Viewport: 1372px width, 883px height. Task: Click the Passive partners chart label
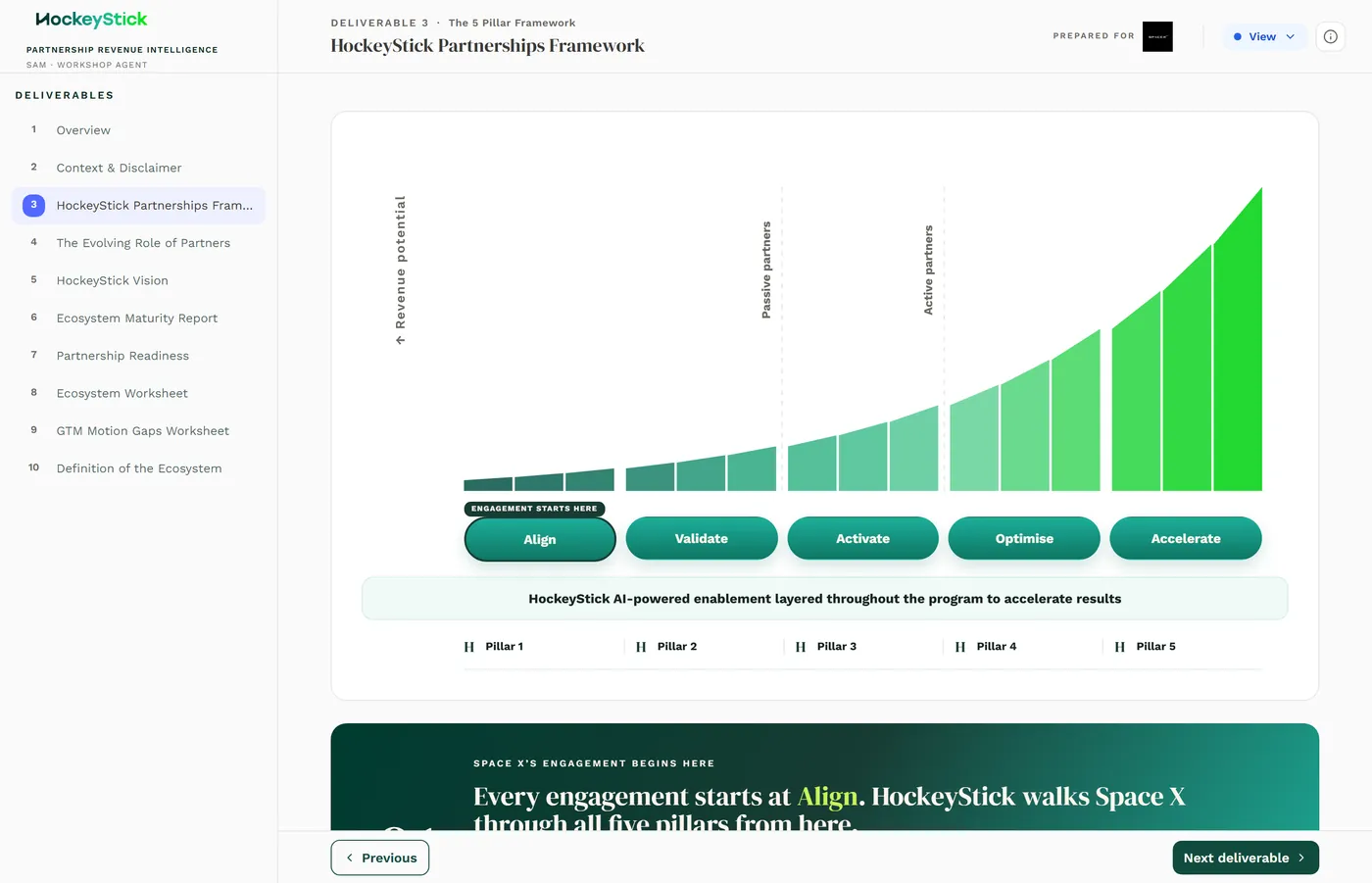click(x=766, y=270)
